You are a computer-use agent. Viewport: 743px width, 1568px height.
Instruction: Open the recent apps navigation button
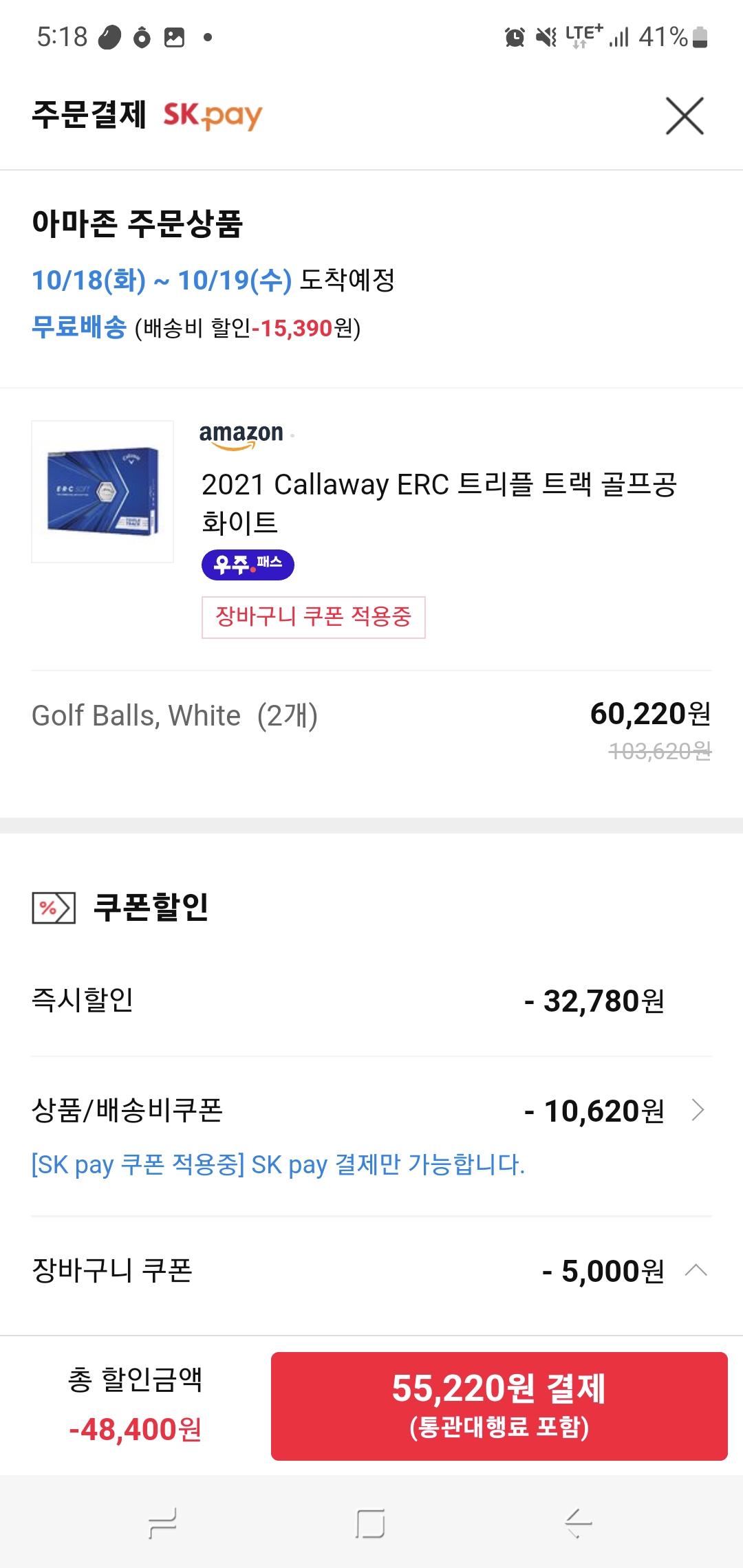[x=163, y=1523]
